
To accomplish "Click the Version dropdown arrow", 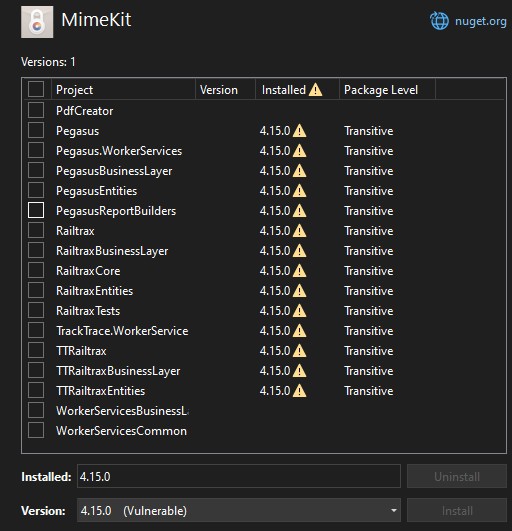I will (x=393, y=510).
